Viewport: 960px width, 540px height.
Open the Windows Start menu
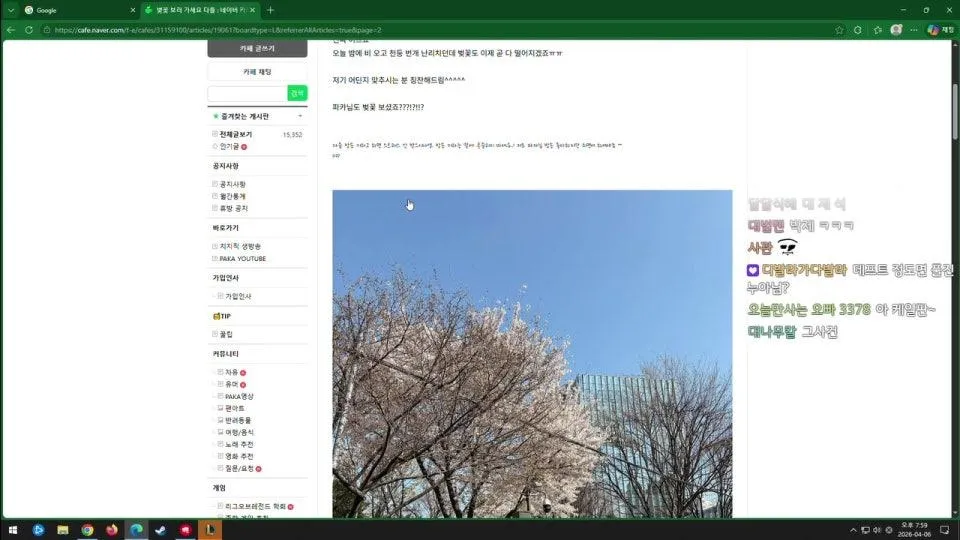click(13, 530)
